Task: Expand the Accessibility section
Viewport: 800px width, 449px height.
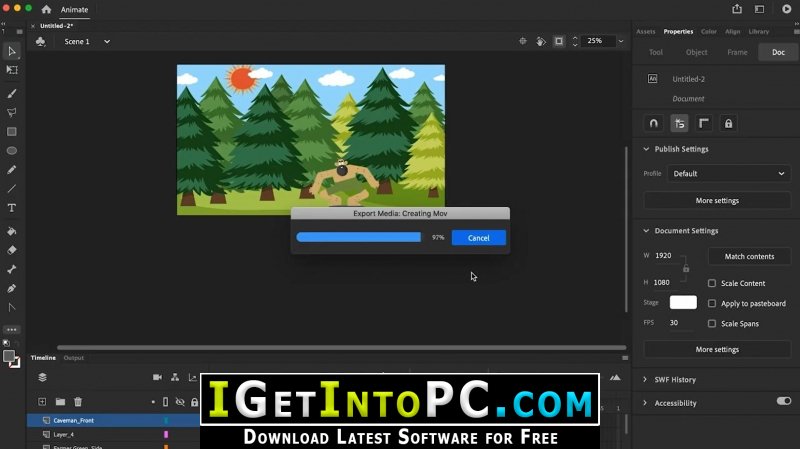Action: coord(645,403)
